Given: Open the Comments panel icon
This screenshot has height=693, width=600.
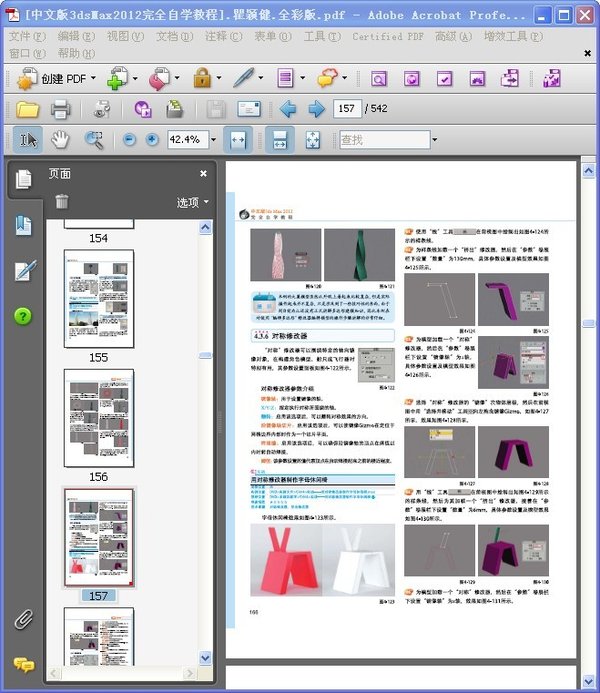Looking at the screenshot, I should click(23, 664).
